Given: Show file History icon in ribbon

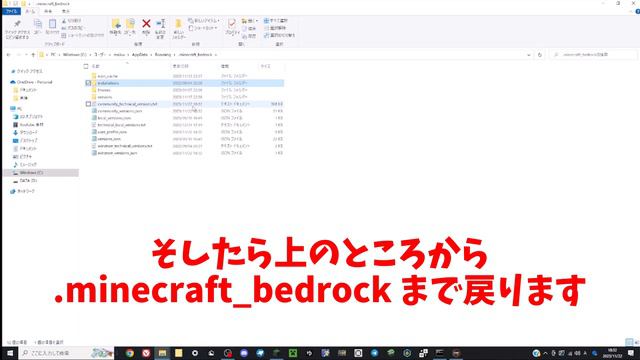Looking at the screenshot, I should (244, 36).
